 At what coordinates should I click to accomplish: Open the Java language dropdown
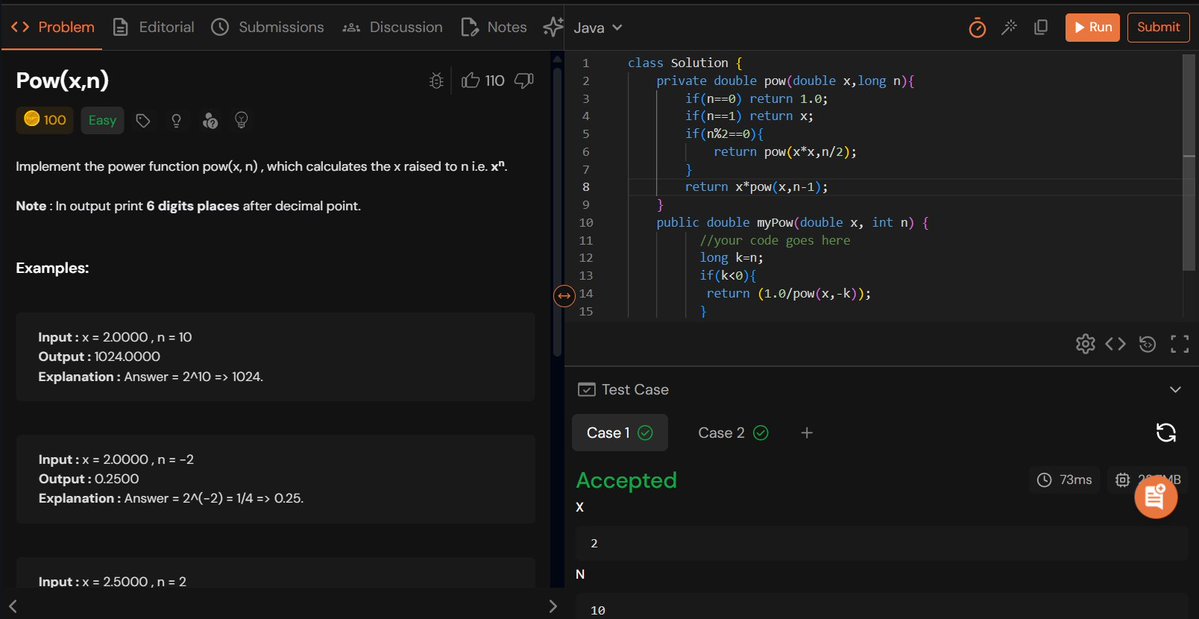[x=598, y=28]
